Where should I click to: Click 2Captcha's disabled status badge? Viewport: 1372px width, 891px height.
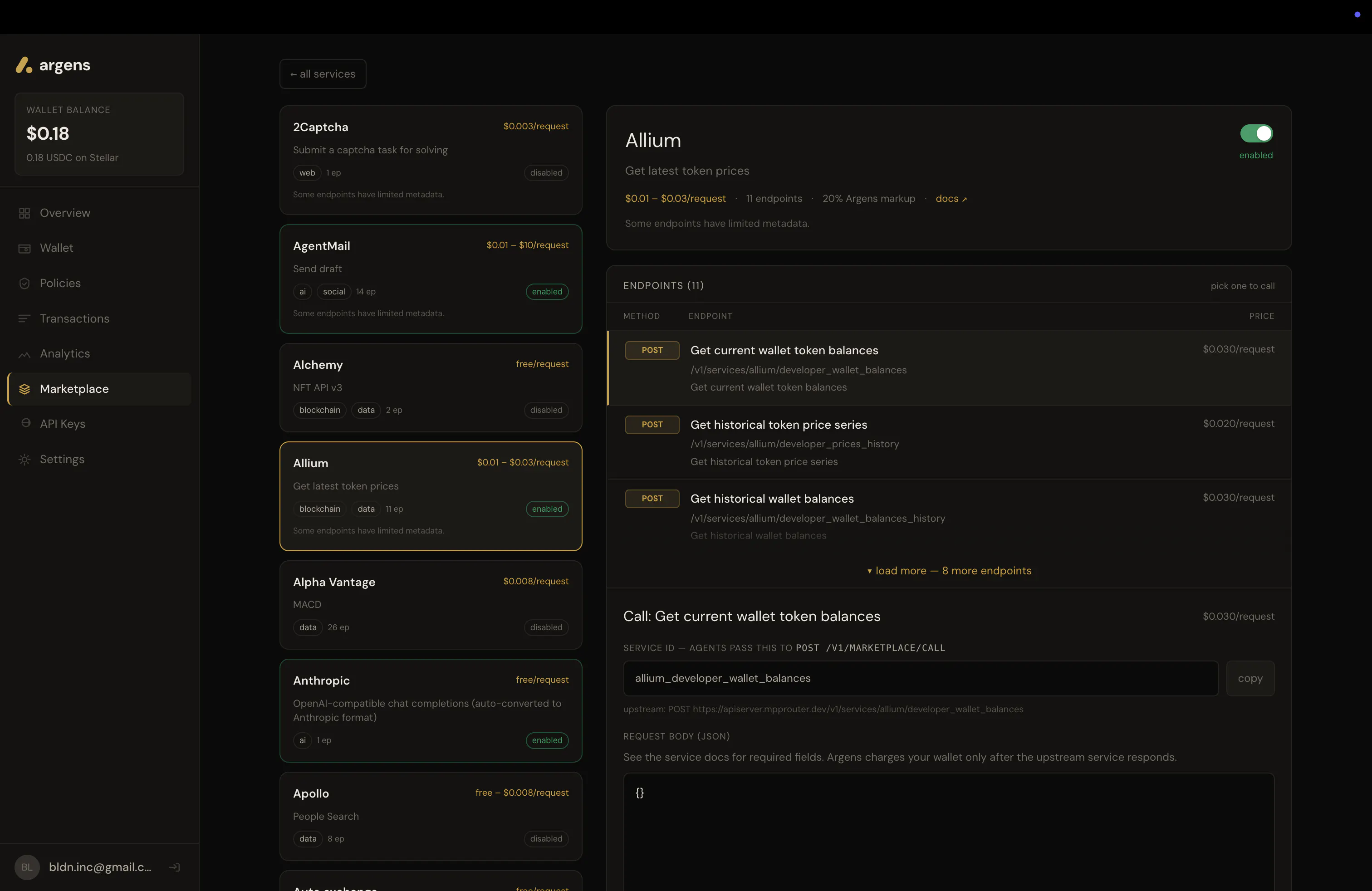click(546, 173)
